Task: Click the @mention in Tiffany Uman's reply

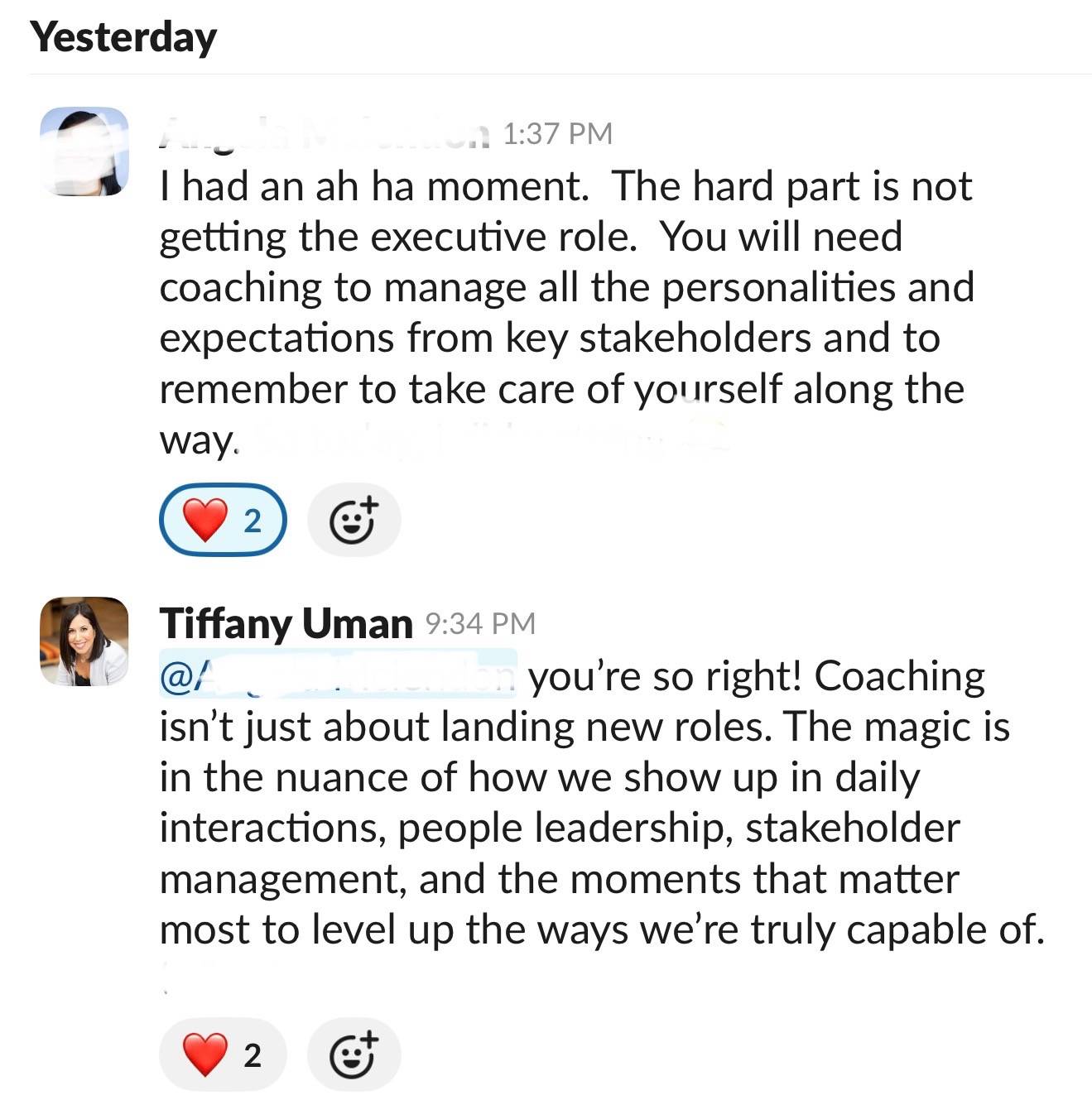Action: tap(338, 677)
